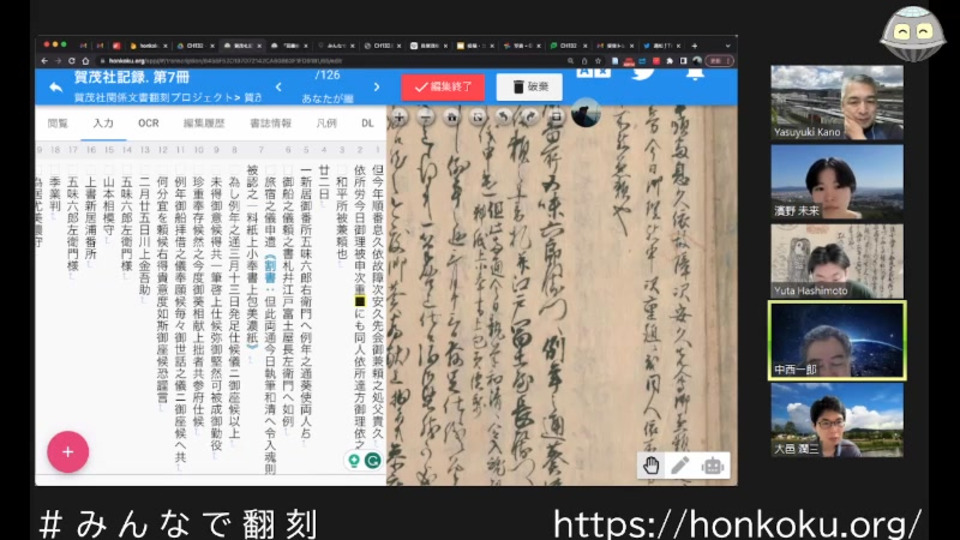Open notifications via the bell icon

[x=694, y=74]
